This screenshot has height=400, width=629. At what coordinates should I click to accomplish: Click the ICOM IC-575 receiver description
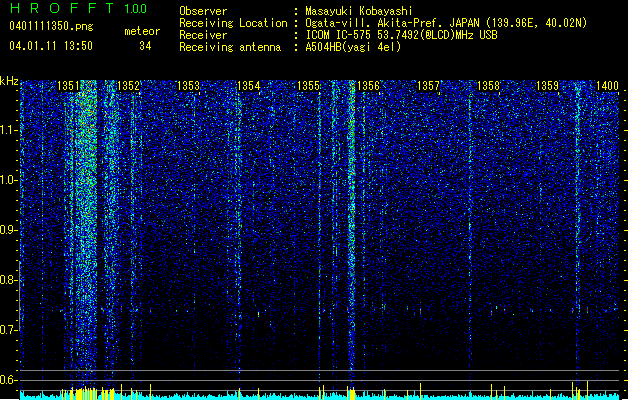coord(402,35)
